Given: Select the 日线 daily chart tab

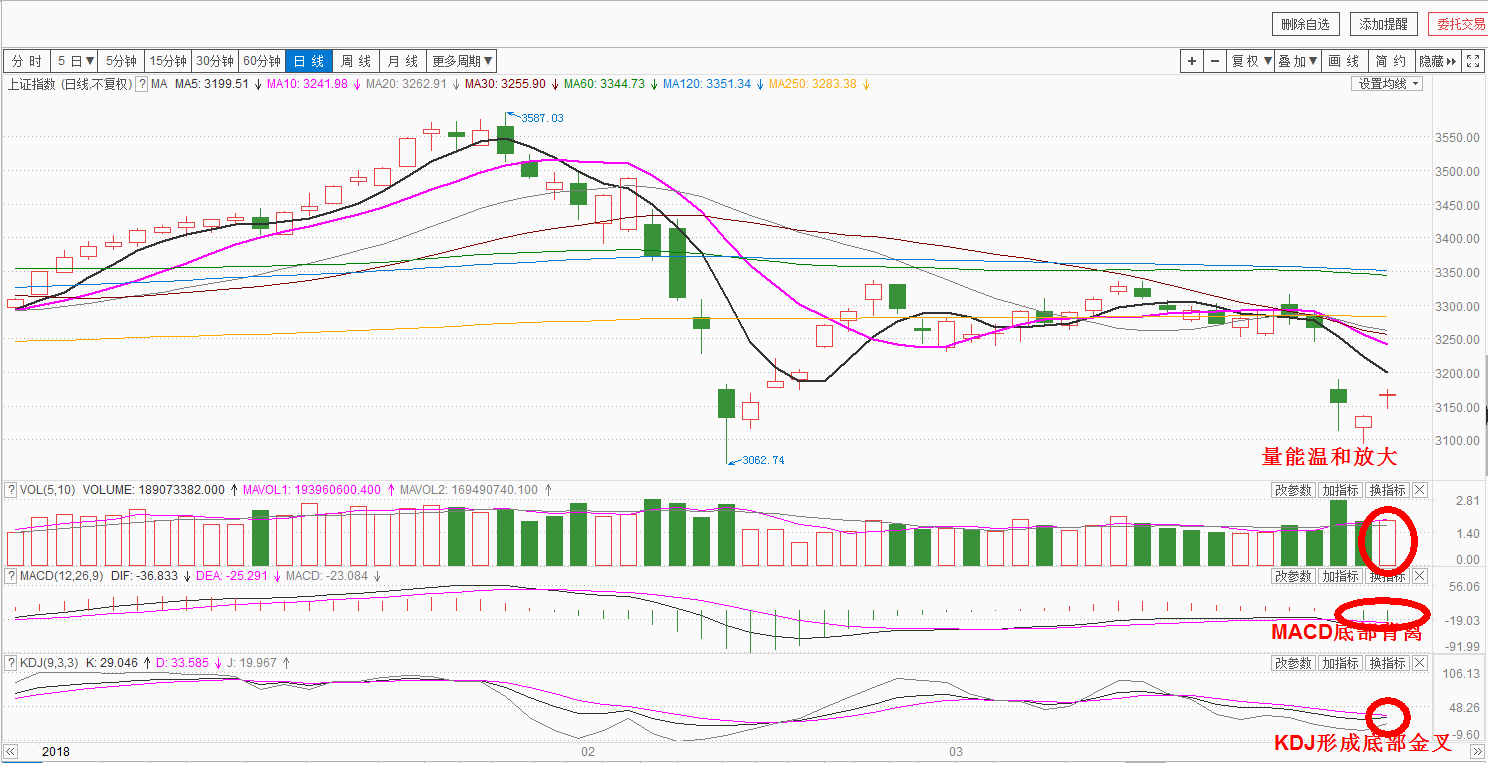Looking at the screenshot, I should [x=309, y=61].
